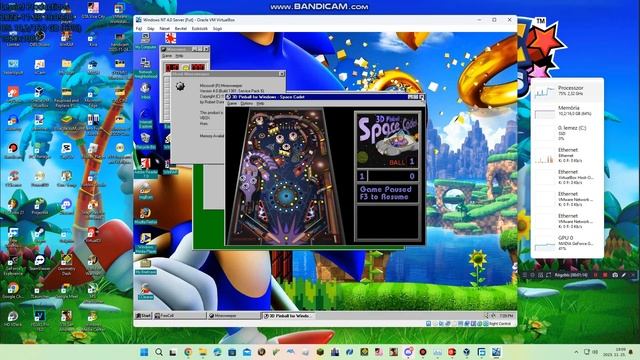Open the Windows notification bell
This screenshot has height=360, width=640.
[x=631, y=352]
